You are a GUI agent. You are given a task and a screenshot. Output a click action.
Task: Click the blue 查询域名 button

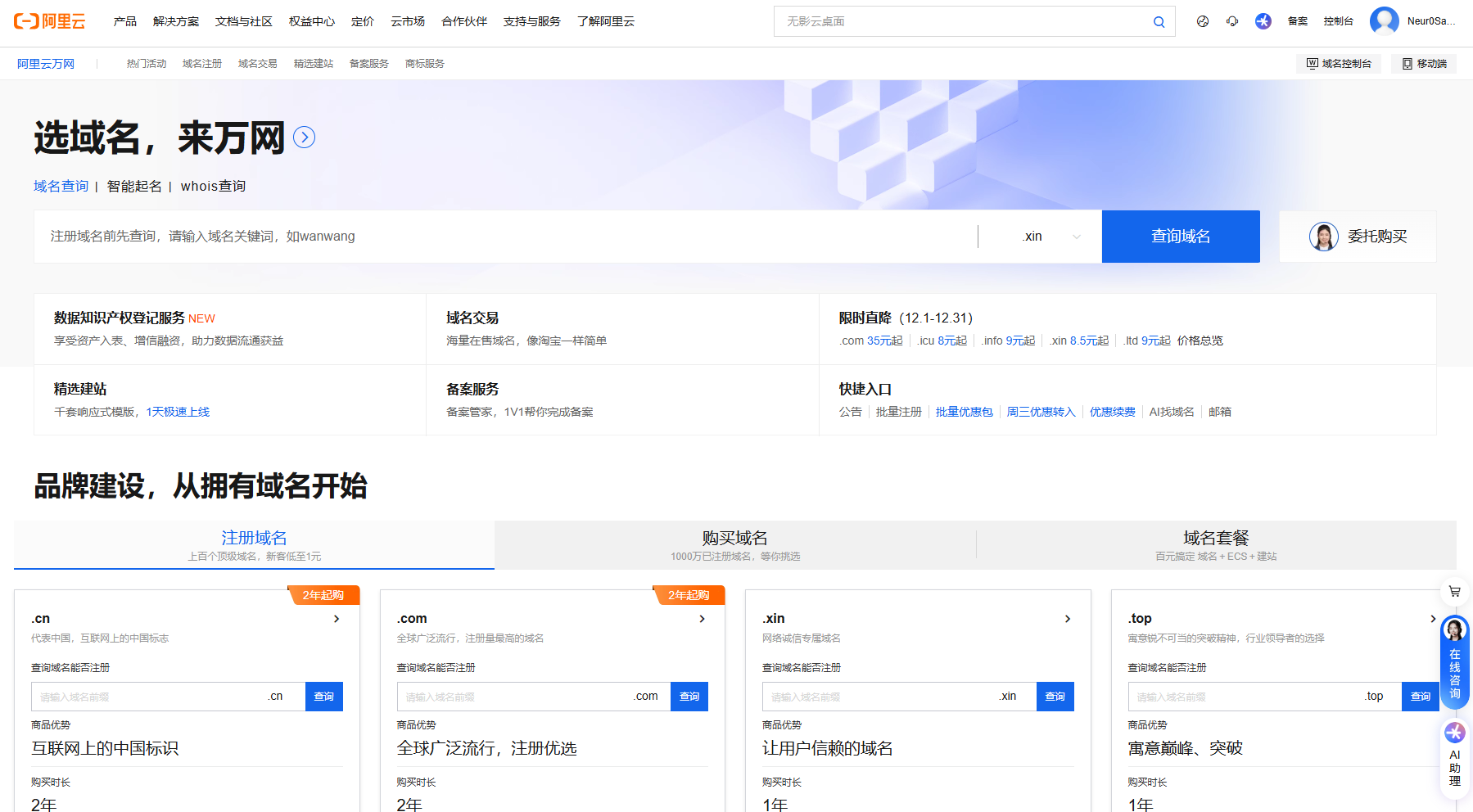click(x=1180, y=237)
